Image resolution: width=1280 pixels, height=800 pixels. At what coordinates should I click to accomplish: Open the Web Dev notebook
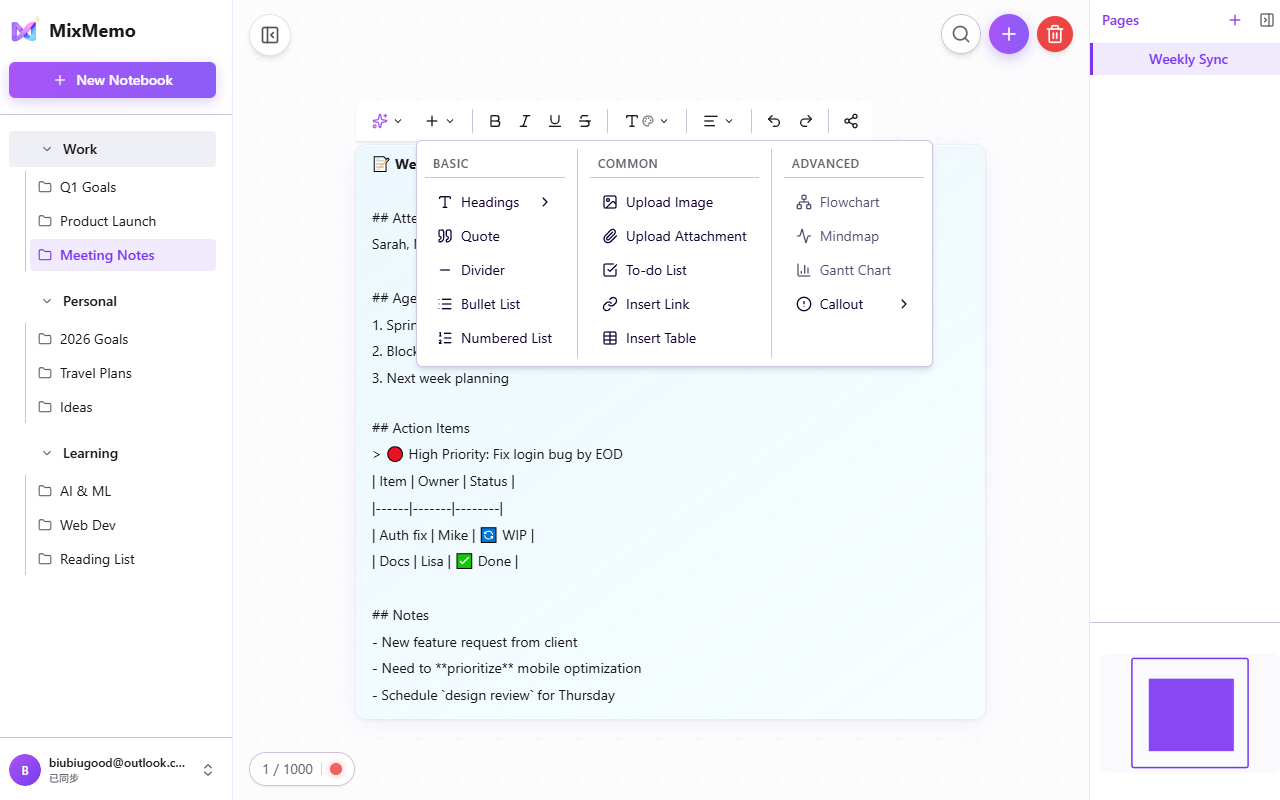pyautogui.click(x=123, y=525)
